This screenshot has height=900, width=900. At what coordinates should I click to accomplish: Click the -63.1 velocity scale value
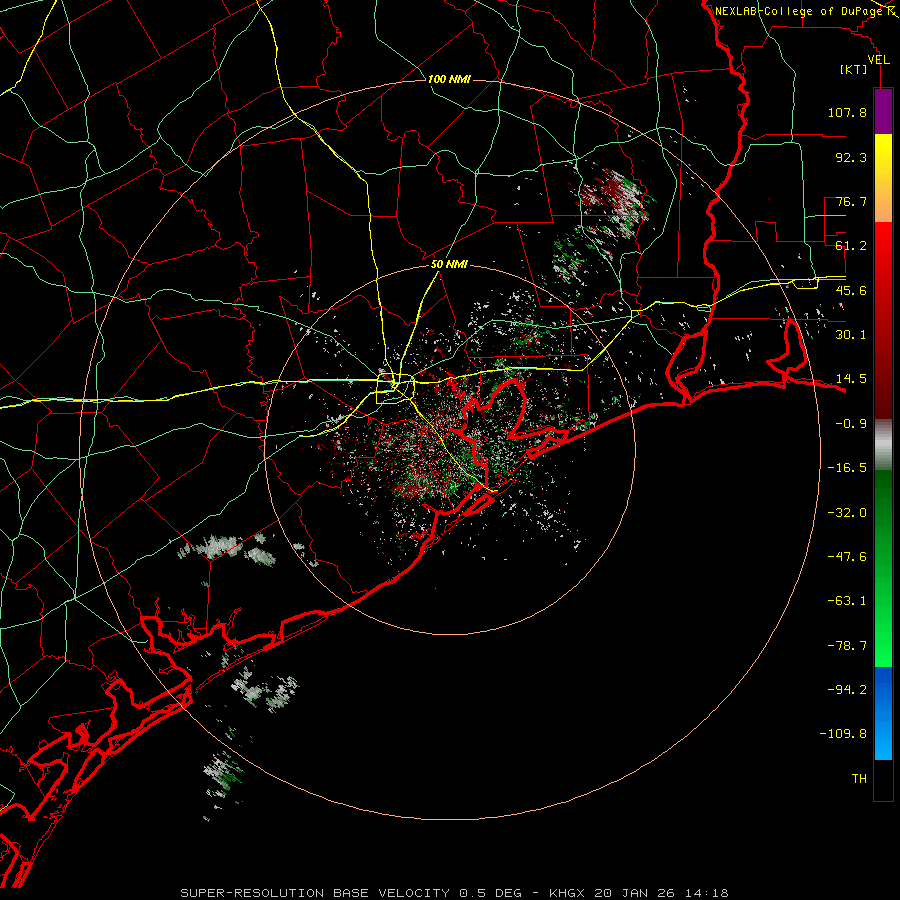click(x=847, y=601)
